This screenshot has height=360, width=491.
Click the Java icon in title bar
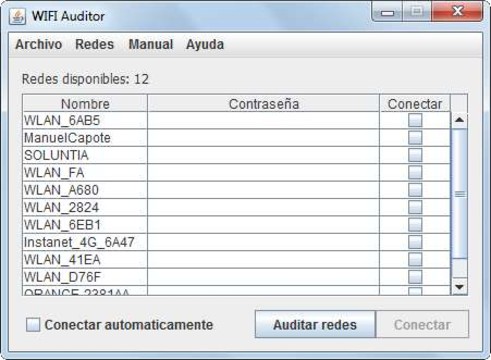[x=17, y=16]
